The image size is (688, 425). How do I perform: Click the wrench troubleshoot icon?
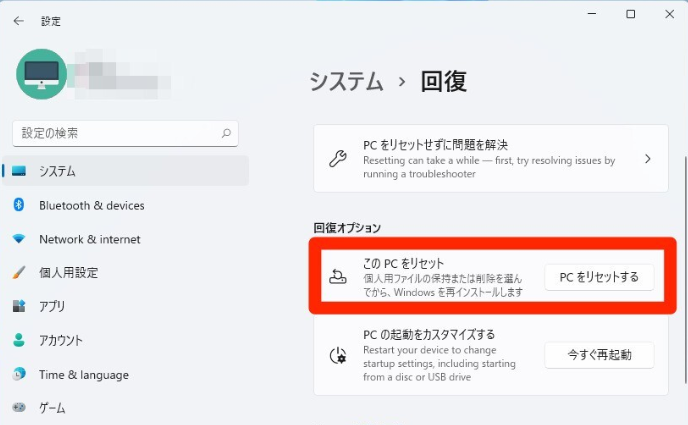[338, 159]
